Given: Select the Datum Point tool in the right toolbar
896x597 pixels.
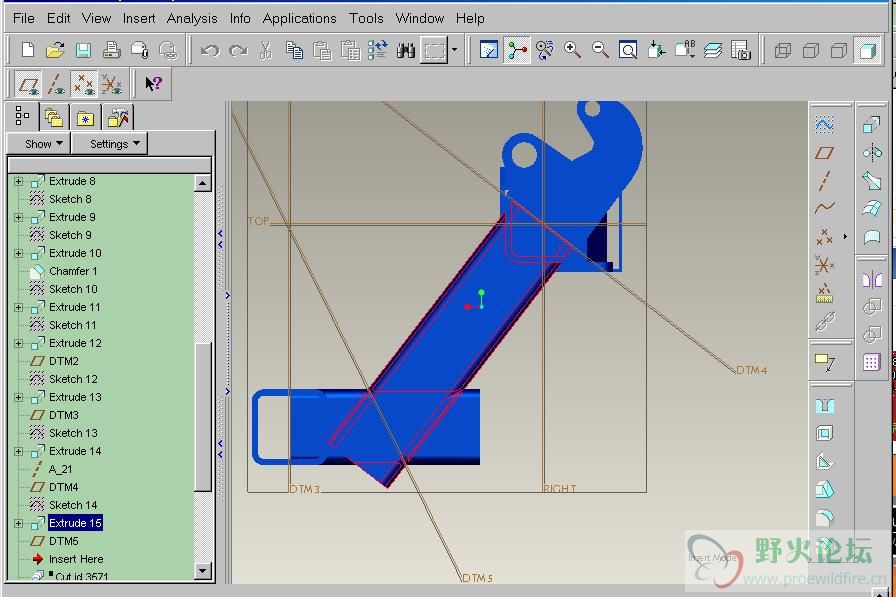Looking at the screenshot, I should click(824, 236).
